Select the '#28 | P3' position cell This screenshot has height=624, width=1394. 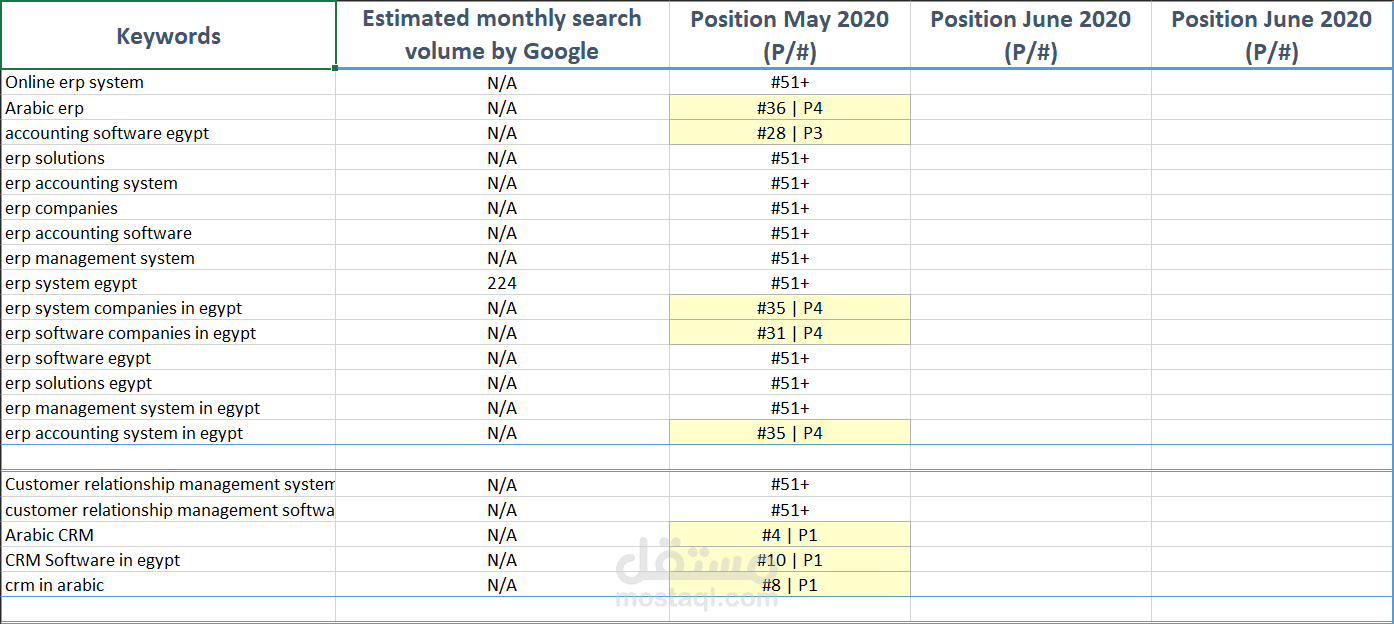[x=790, y=133]
